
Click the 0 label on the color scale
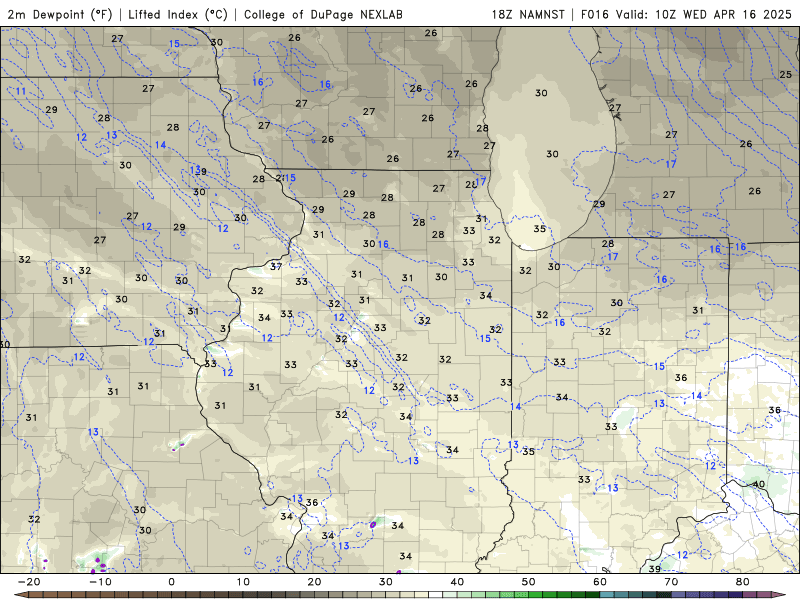pos(171,582)
